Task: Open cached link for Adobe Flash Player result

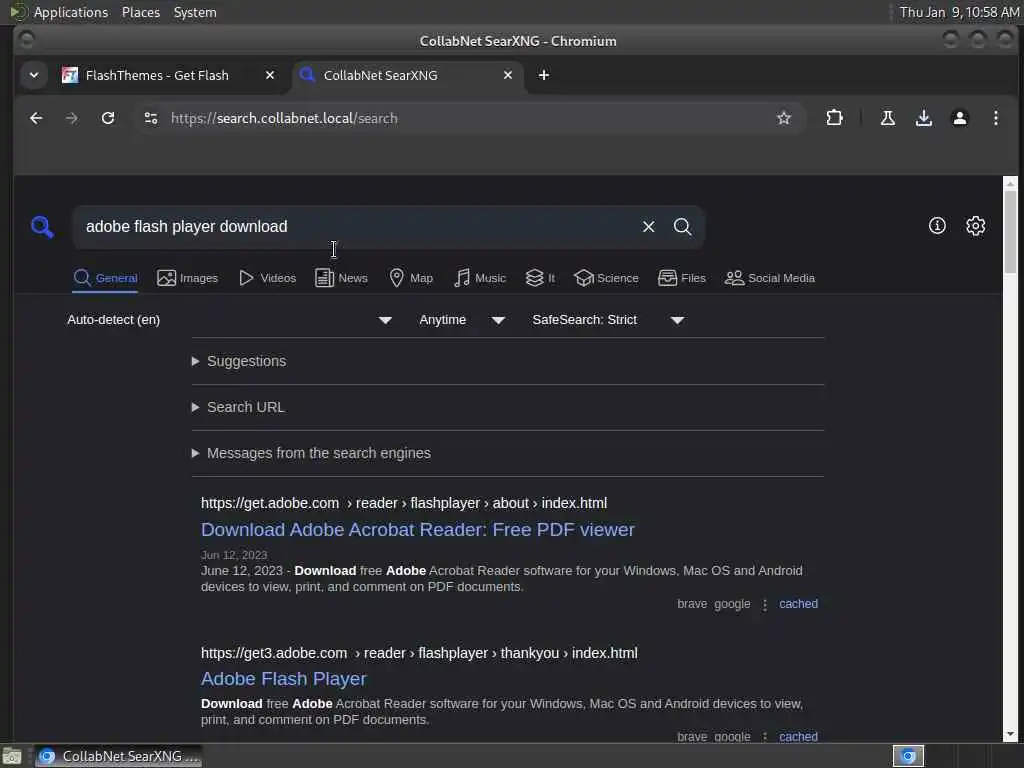Action: (798, 737)
